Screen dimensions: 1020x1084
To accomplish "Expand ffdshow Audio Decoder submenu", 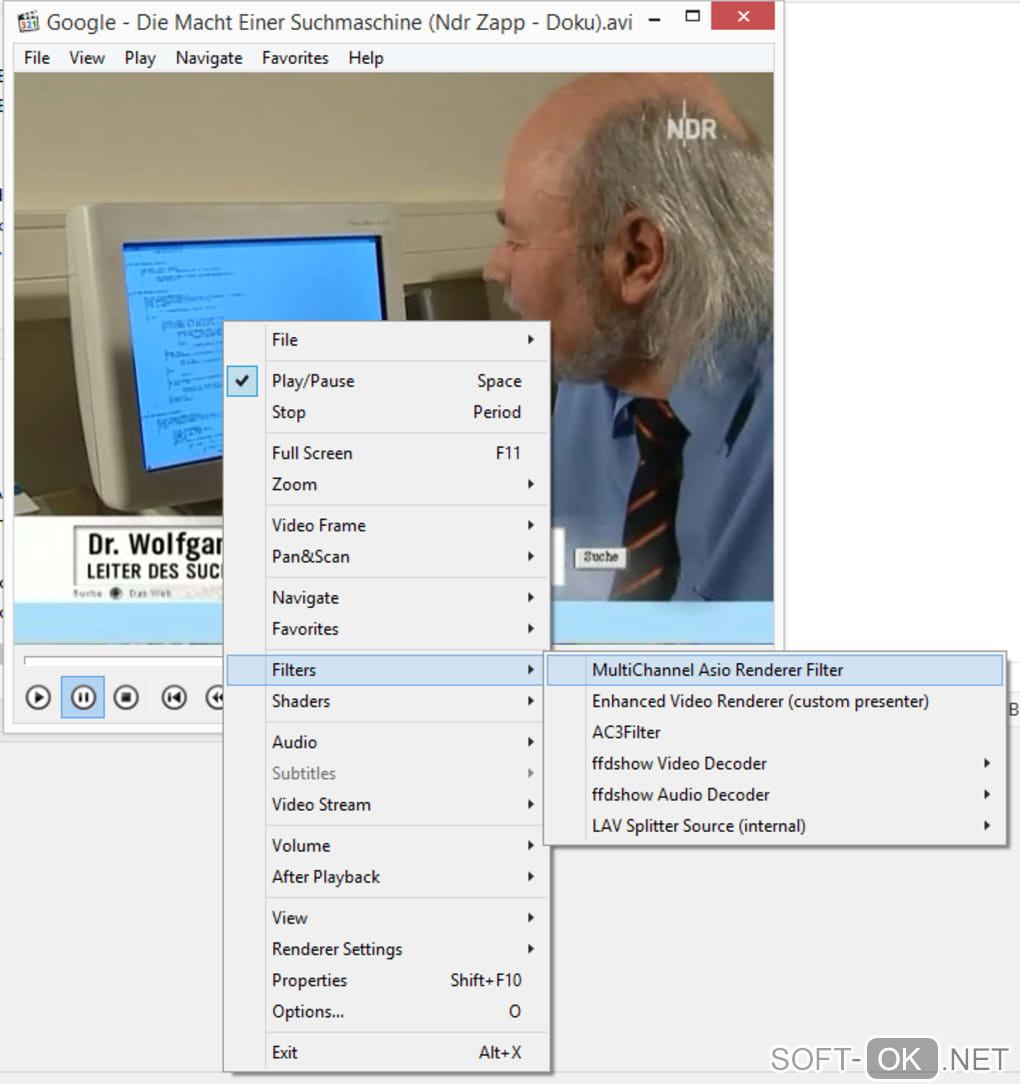I will [775, 794].
